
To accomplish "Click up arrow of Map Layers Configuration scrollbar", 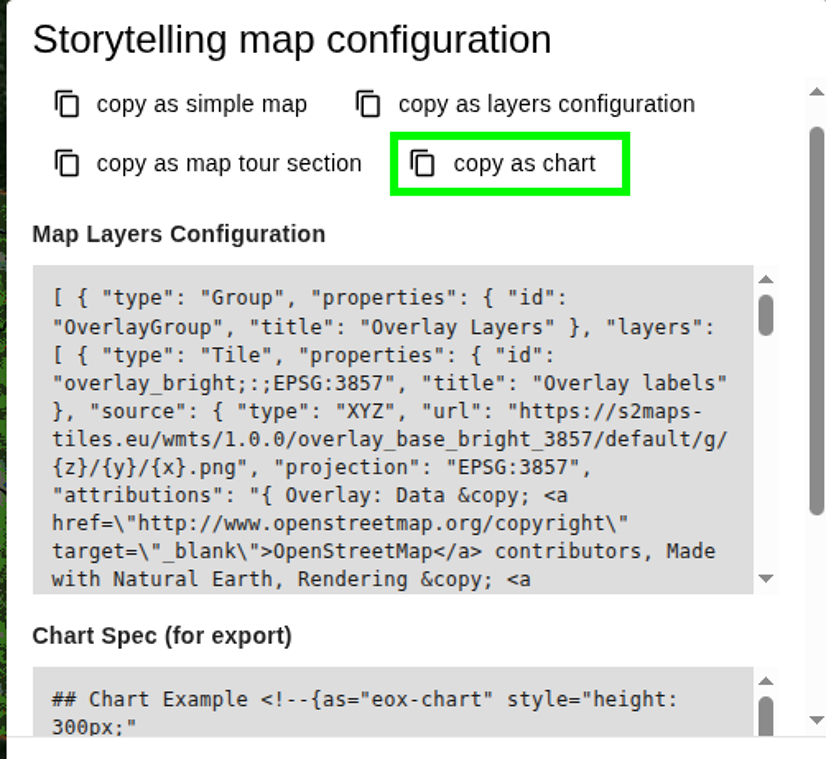I will tap(766, 280).
